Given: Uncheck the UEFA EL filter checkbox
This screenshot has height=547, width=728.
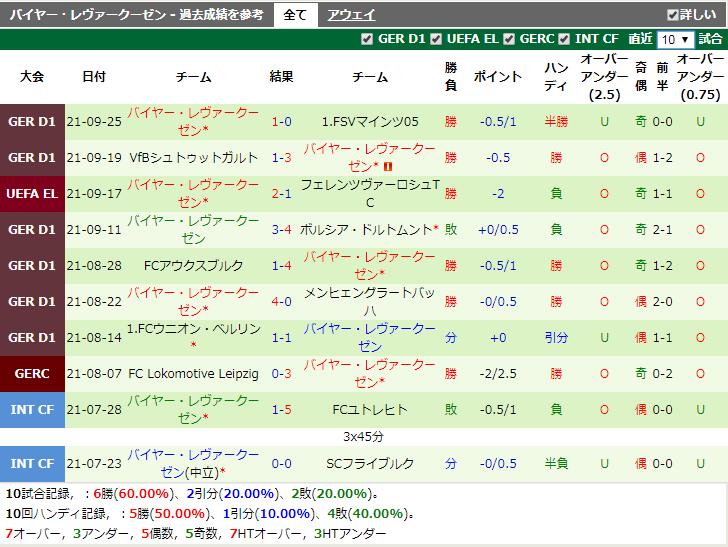Looking at the screenshot, I should [x=436, y=39].
